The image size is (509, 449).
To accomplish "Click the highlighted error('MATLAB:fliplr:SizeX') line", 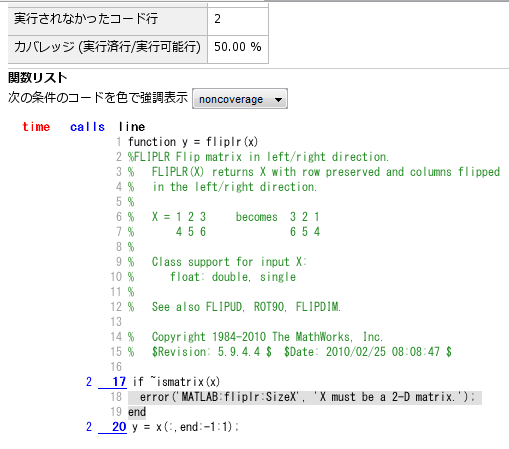I will [305, 397].
